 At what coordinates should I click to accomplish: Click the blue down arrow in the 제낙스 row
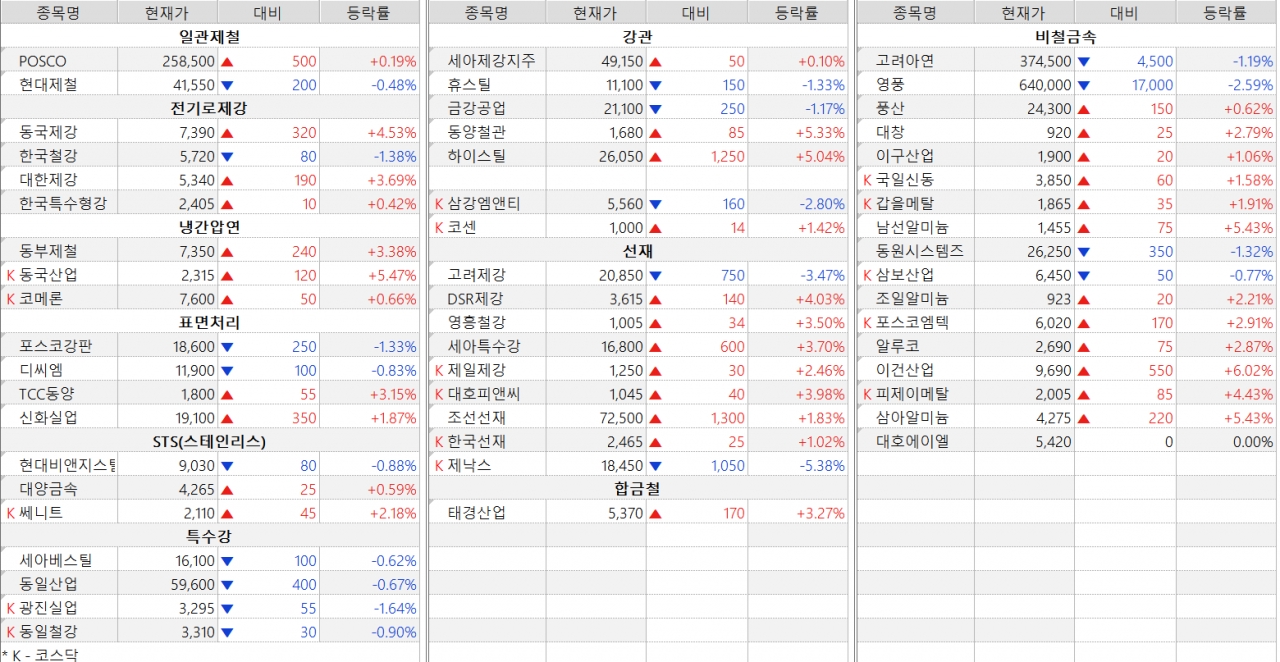[x=655, y=466]
